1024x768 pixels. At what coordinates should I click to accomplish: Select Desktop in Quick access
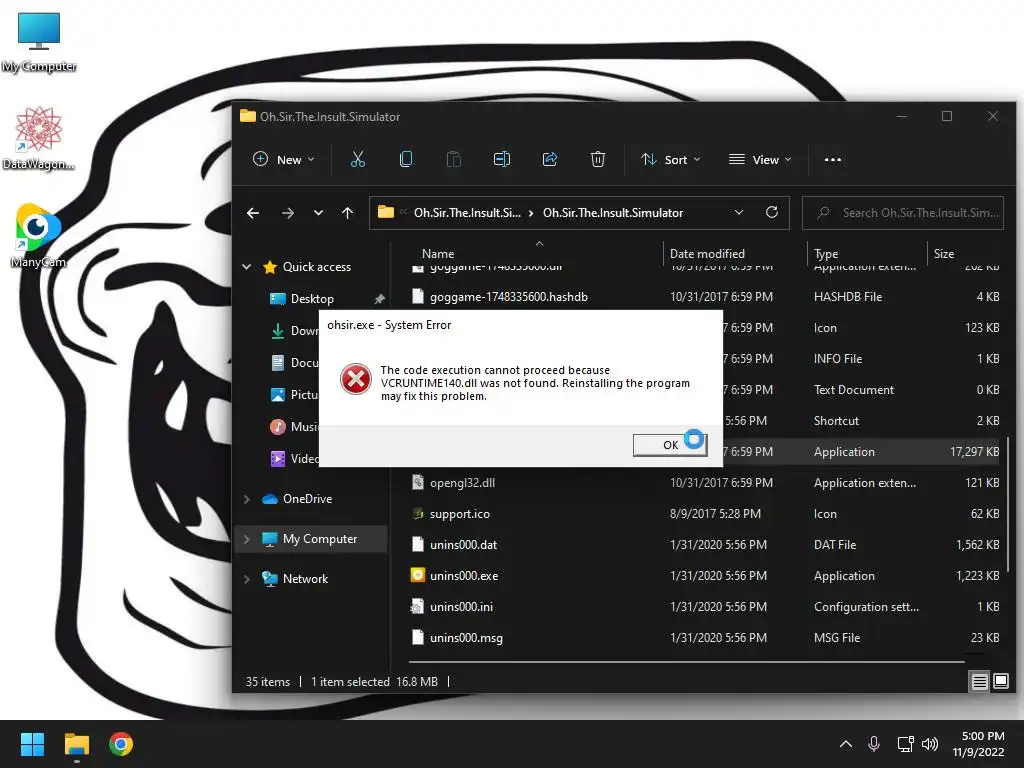pos(312,298)
